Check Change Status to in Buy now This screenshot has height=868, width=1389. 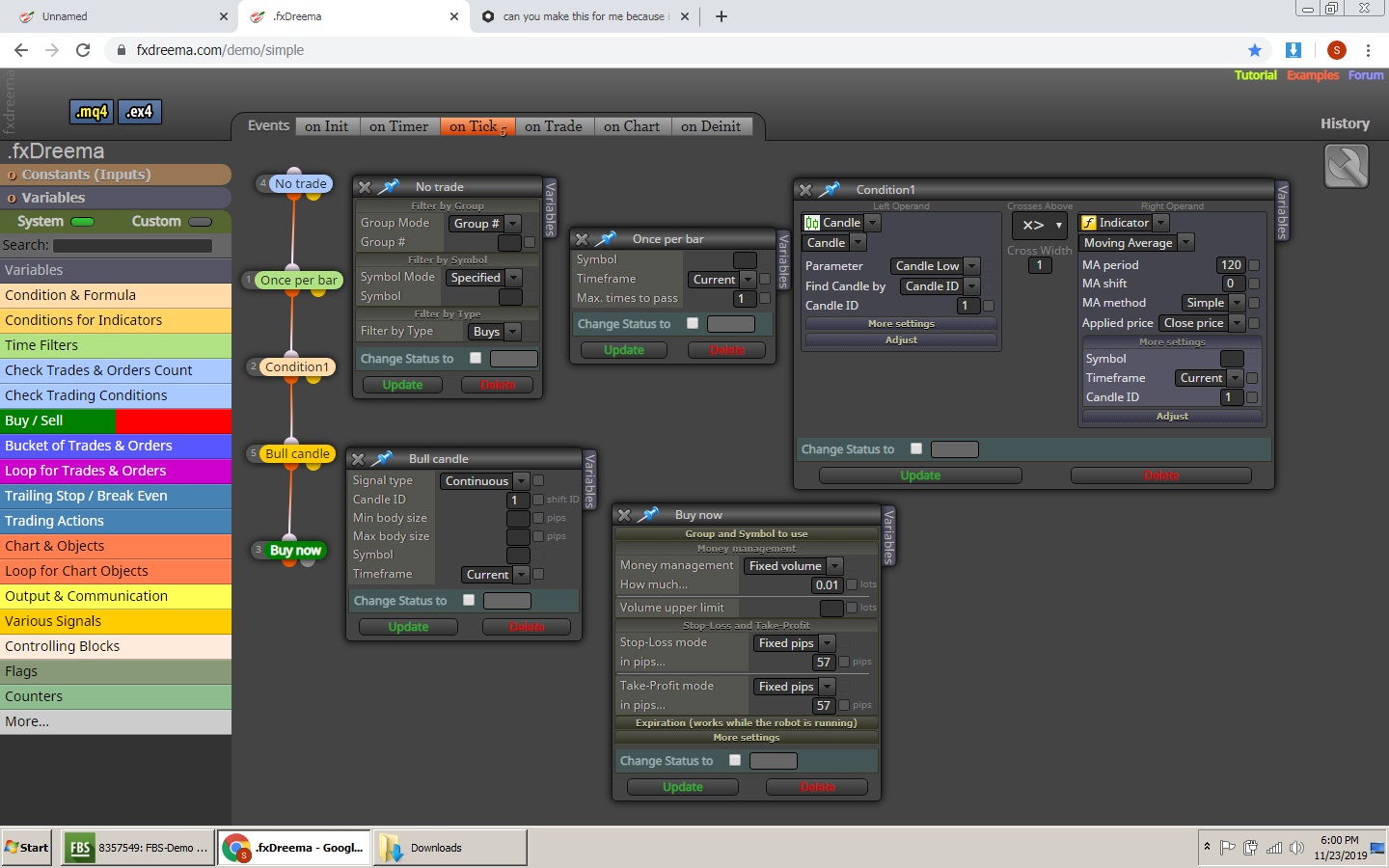click(x=735, y=760)
